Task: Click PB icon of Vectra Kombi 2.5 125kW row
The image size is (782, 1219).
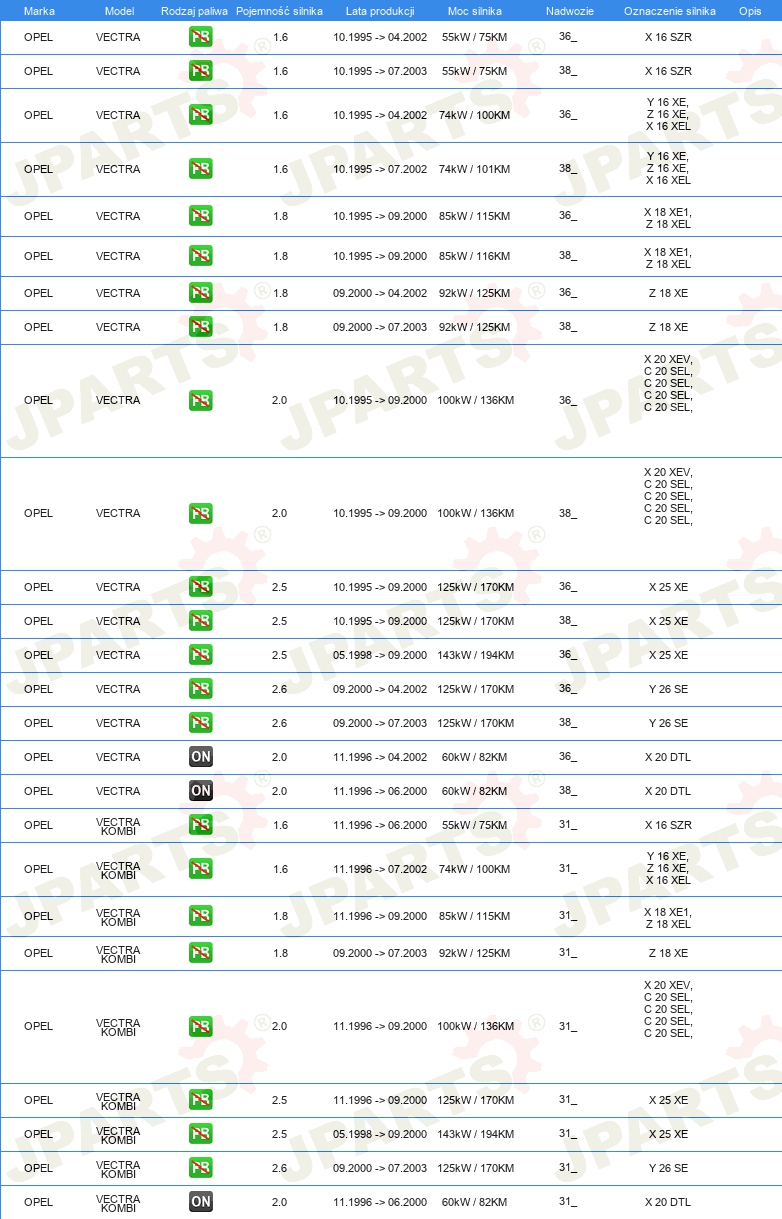Action: (200, 1100)
